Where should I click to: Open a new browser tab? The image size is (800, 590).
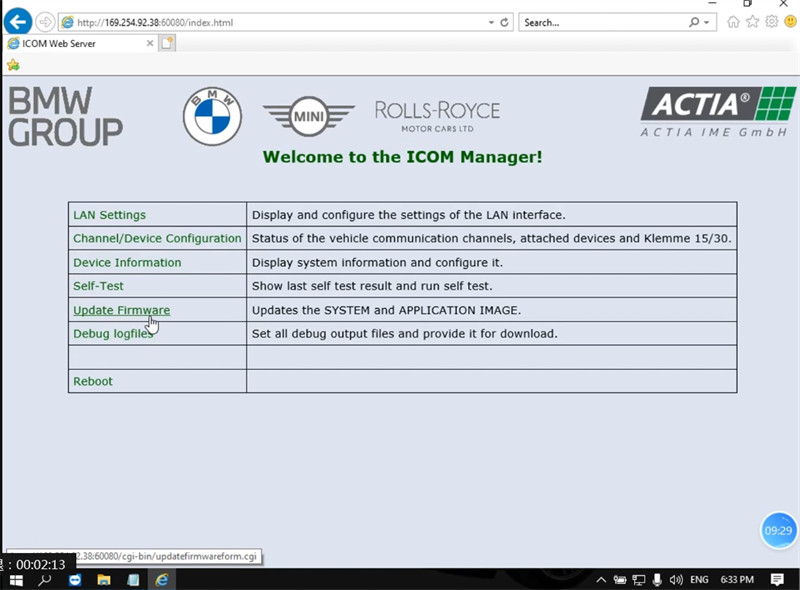(167, 43)
